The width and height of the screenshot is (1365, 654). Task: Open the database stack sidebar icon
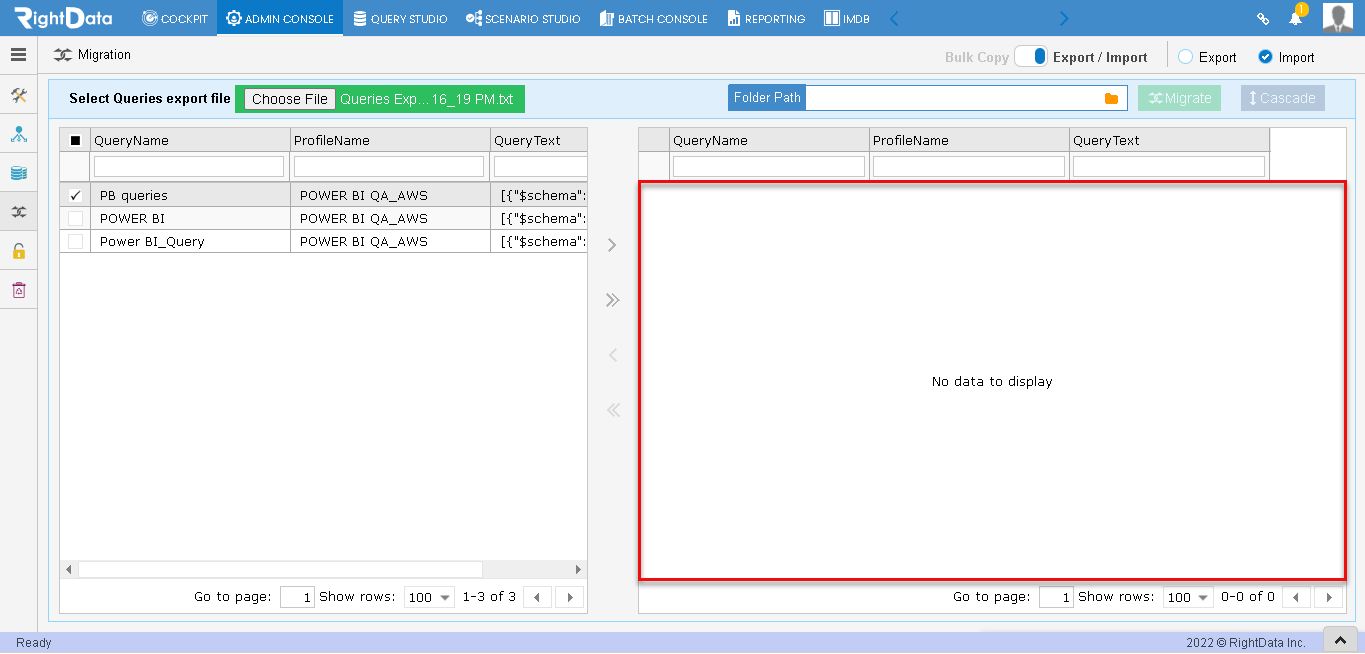pyautogui.click(x=18, y=173)
